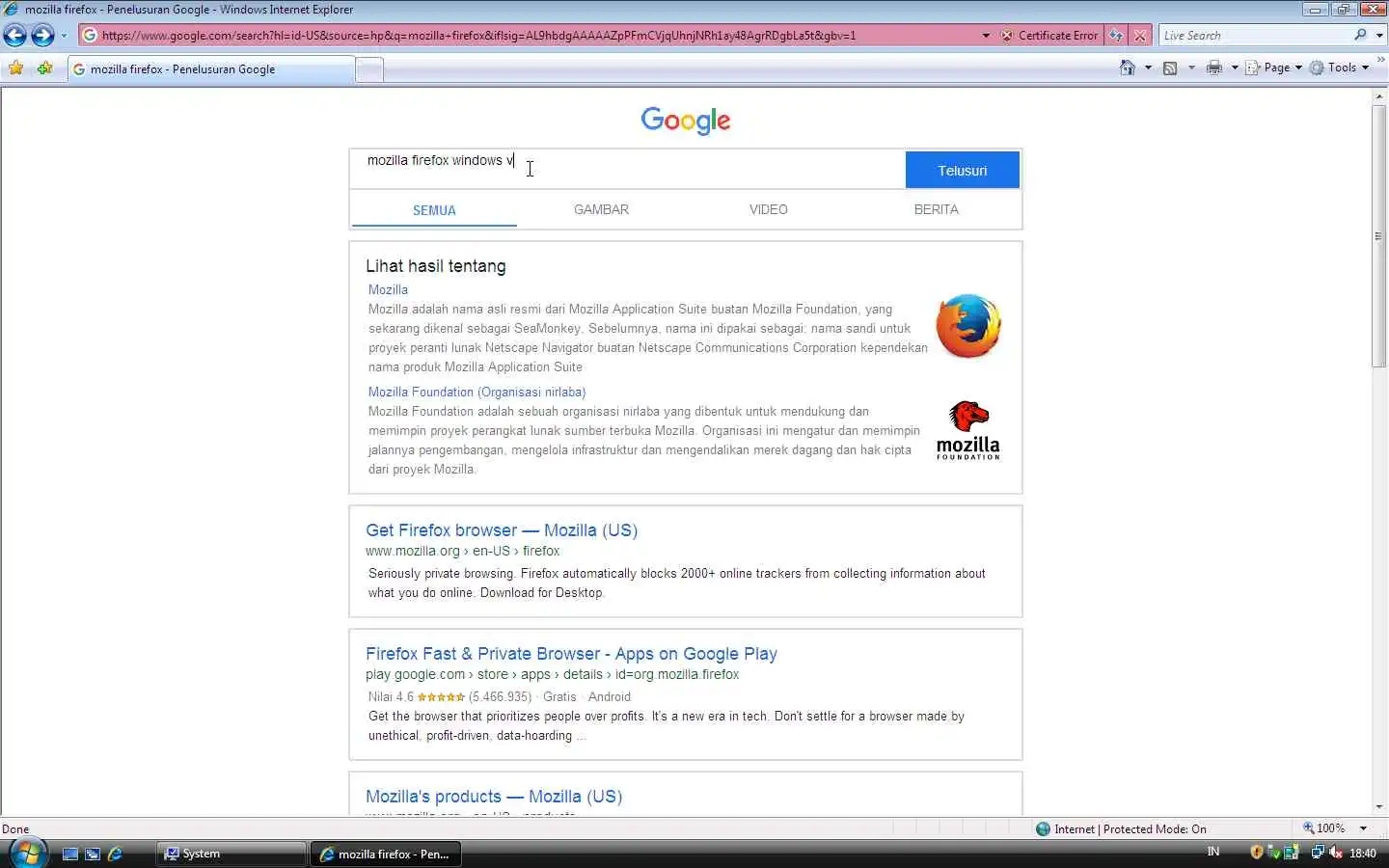
Task: Click the play.google.com store apps URL text
Action: pos(552,674)
